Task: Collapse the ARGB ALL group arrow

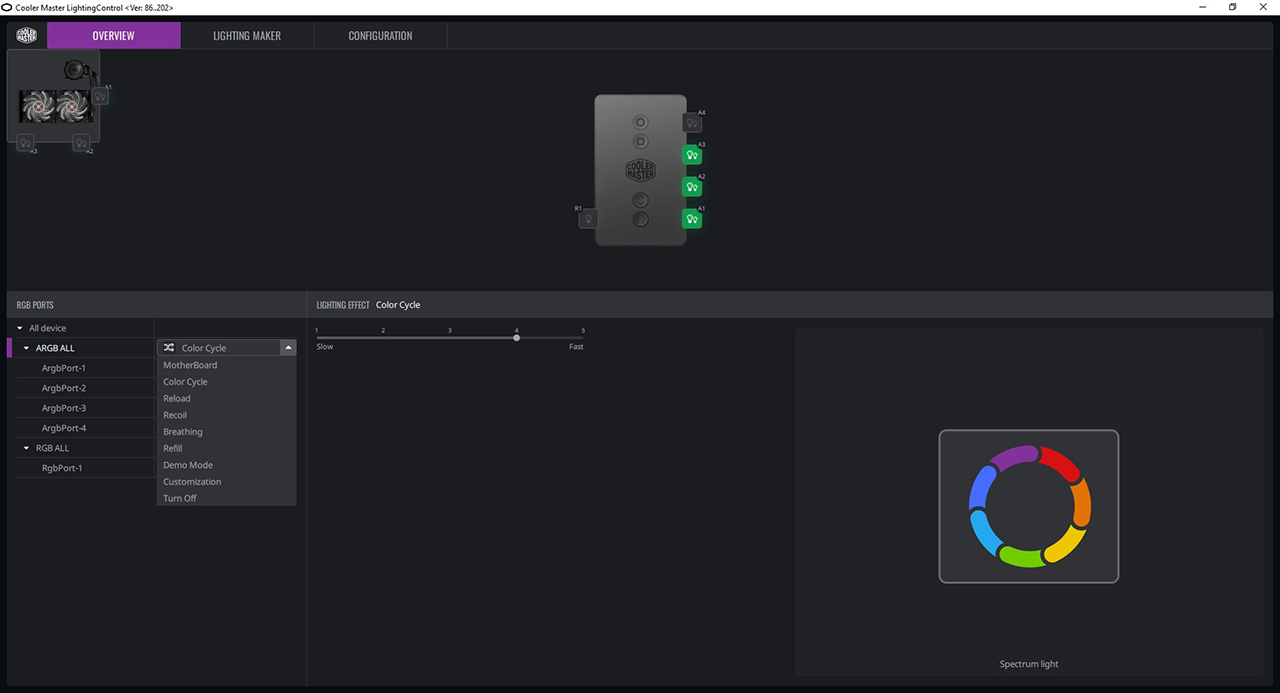Action: coord(27,348)
